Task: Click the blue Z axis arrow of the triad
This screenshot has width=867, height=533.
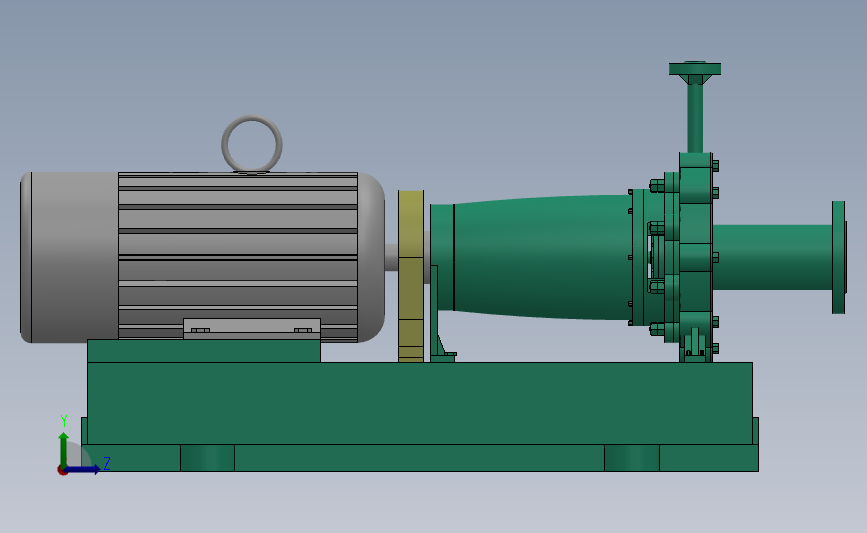Action: 84,469
